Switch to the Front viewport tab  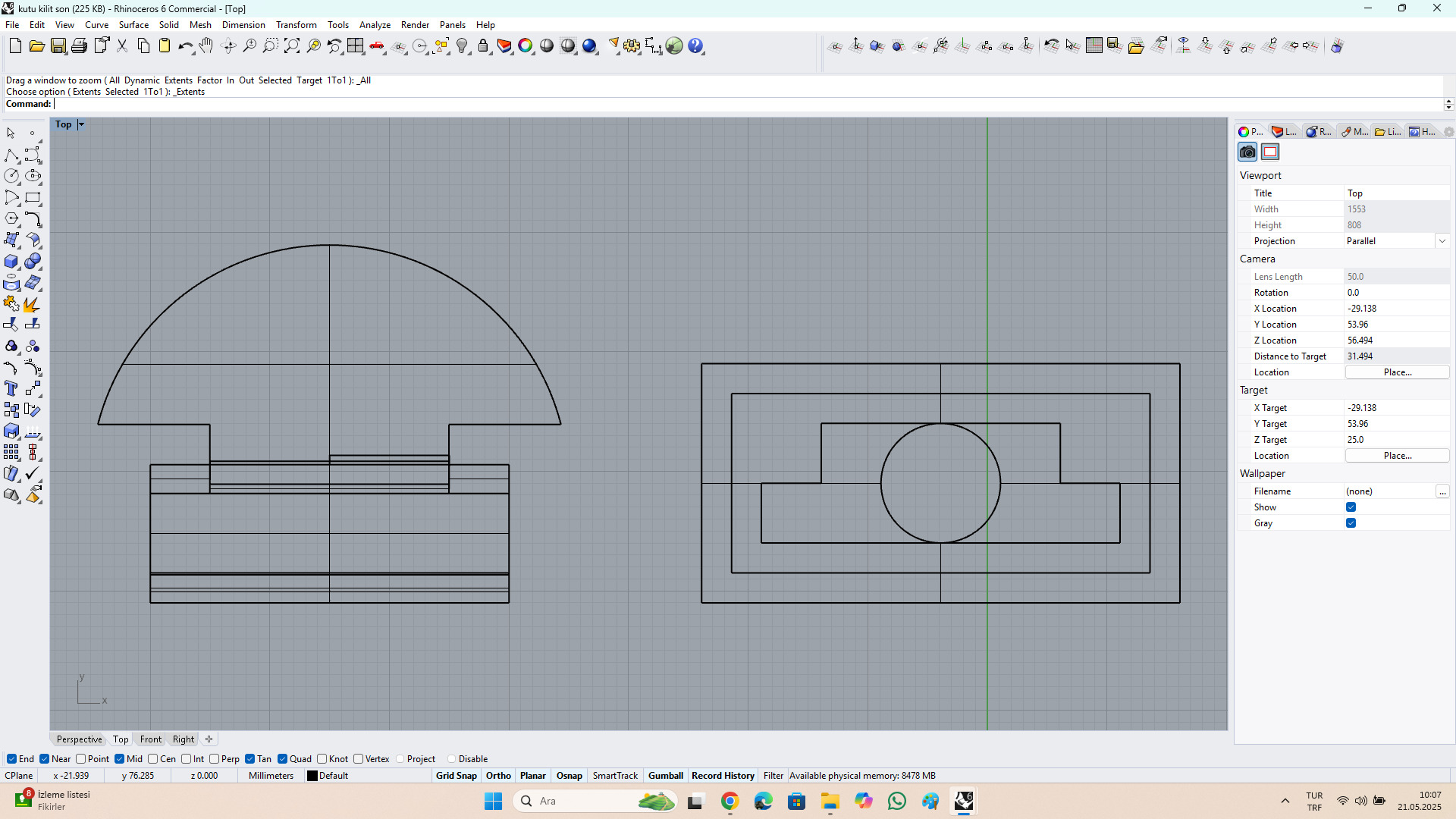(150, 739)
